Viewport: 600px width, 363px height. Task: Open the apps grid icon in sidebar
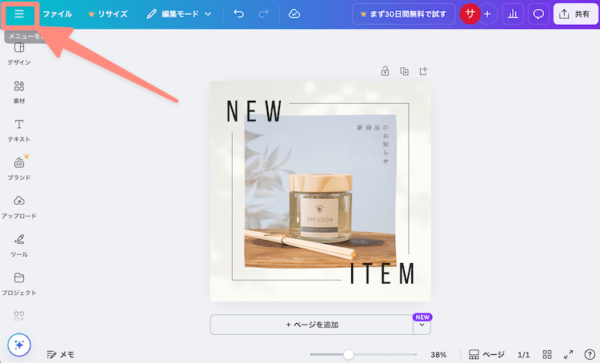click(x=19, y=316)
